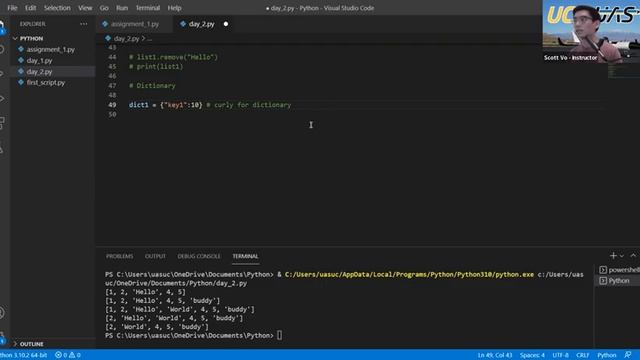
Task: Open the Terminal menu
Action: pyautogui.click(x=148, y=8)
